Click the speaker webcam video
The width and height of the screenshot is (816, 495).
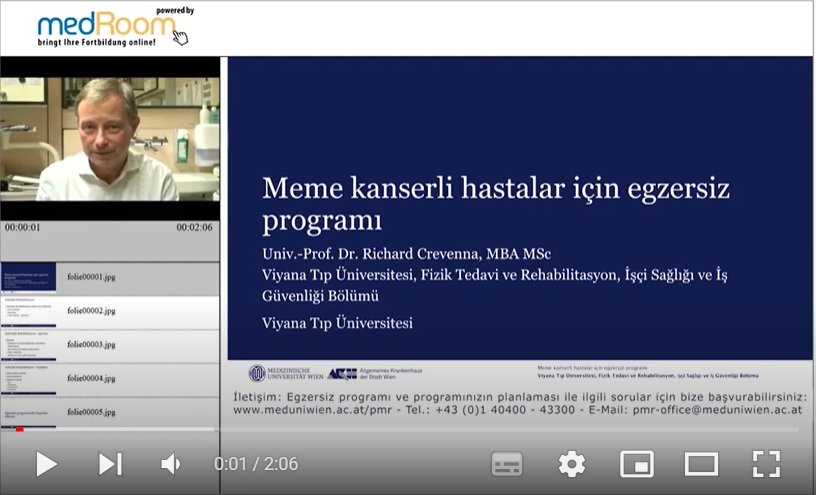[x=109, y=138]
